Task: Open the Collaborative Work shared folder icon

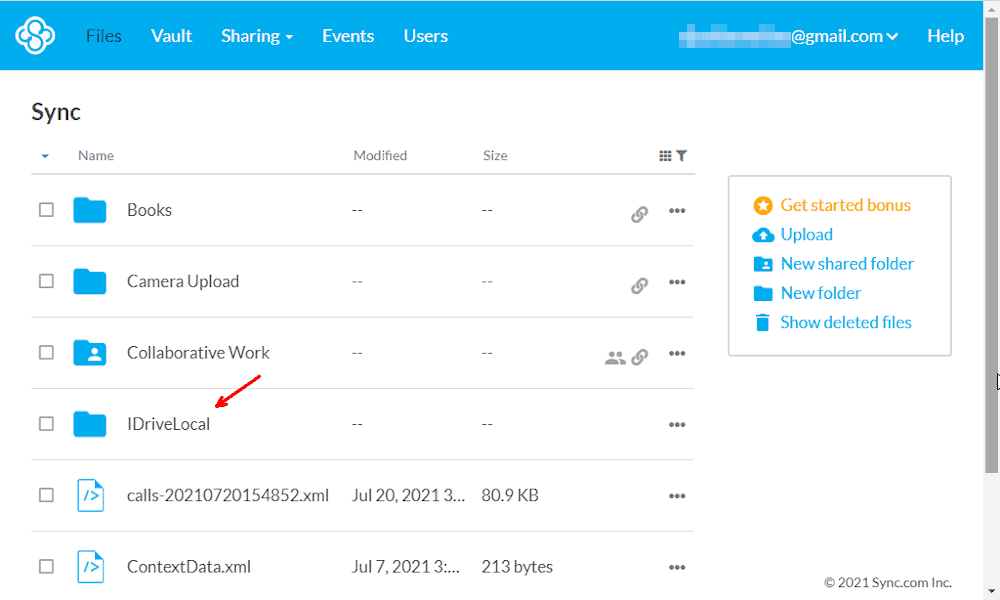Action: coord(89,353)
